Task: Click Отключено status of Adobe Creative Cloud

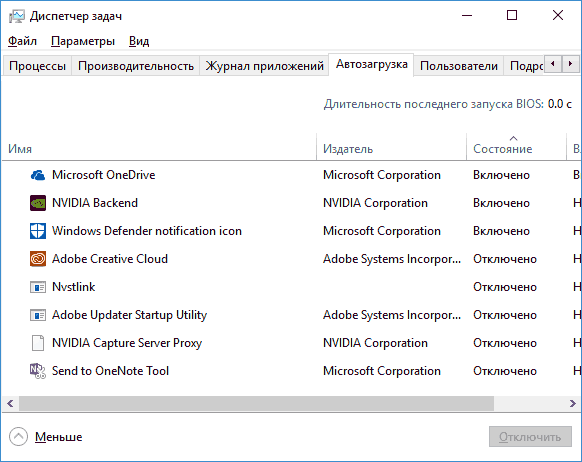Action: [x=505, y=259]
